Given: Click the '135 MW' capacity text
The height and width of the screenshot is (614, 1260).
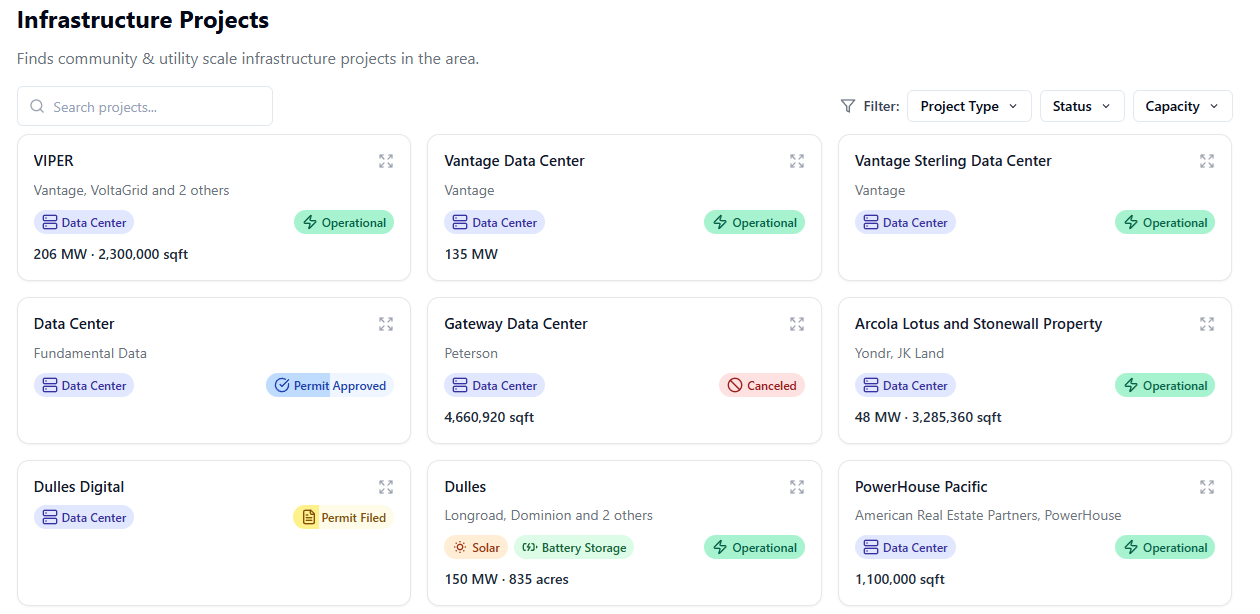Looking at the screenshot, I should click(x=471, y=254).
